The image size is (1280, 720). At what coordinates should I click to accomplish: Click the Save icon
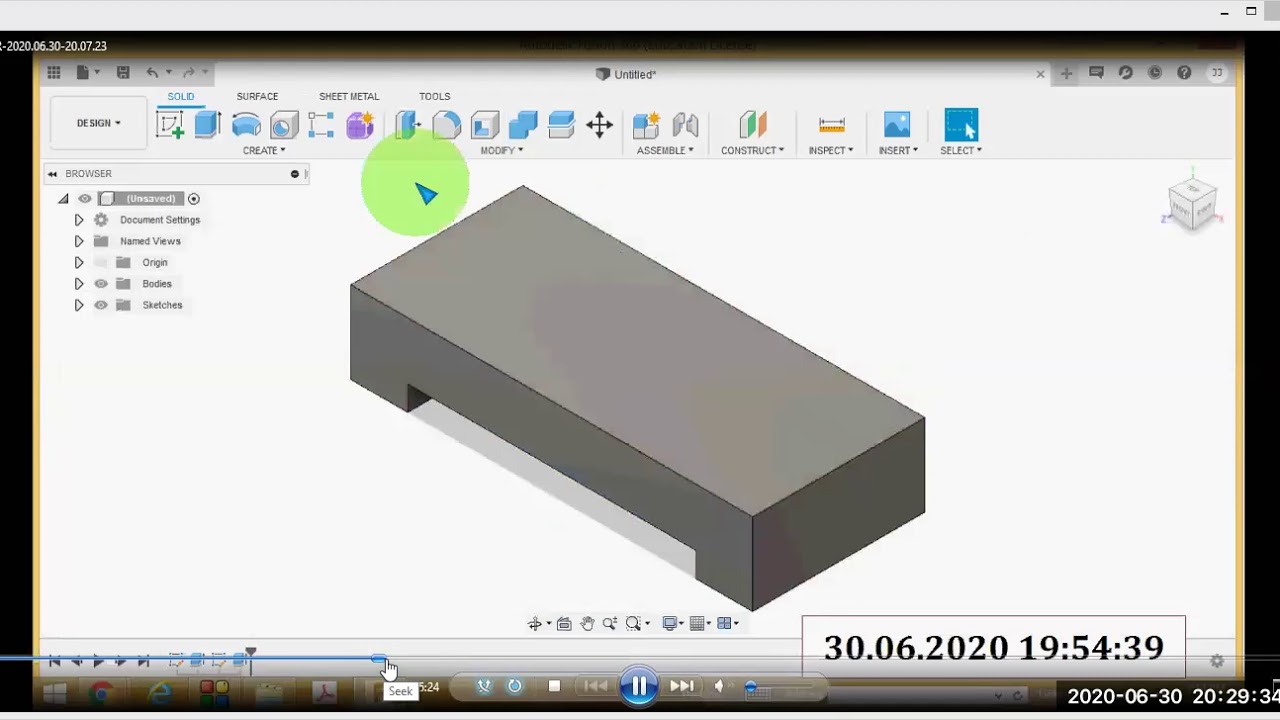[x=123, y=72]
